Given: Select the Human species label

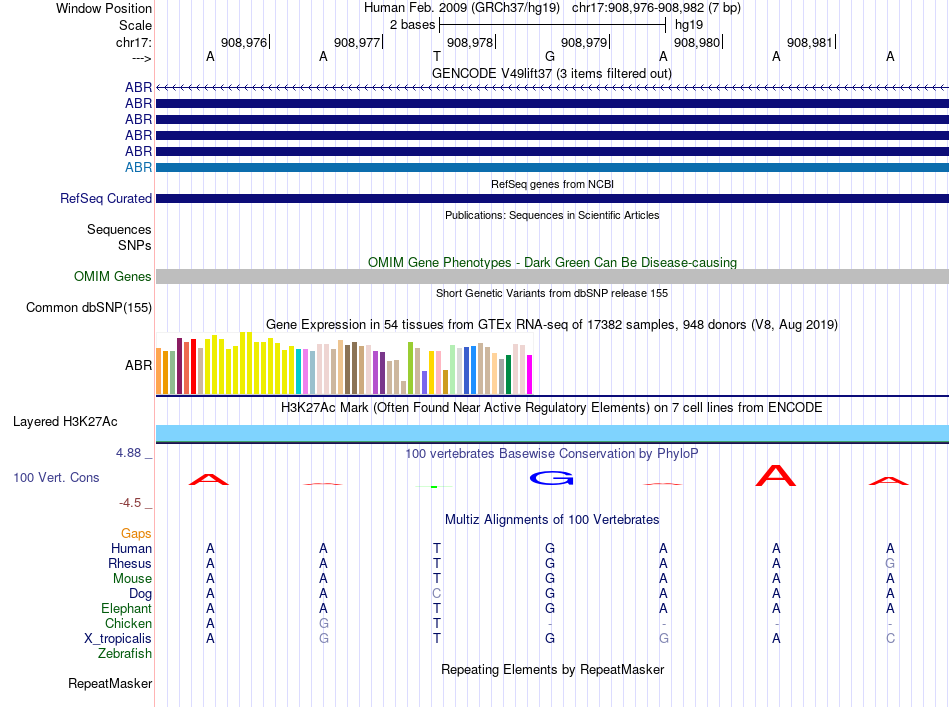Looking at the screenshot, I should [x=131, y=549].
